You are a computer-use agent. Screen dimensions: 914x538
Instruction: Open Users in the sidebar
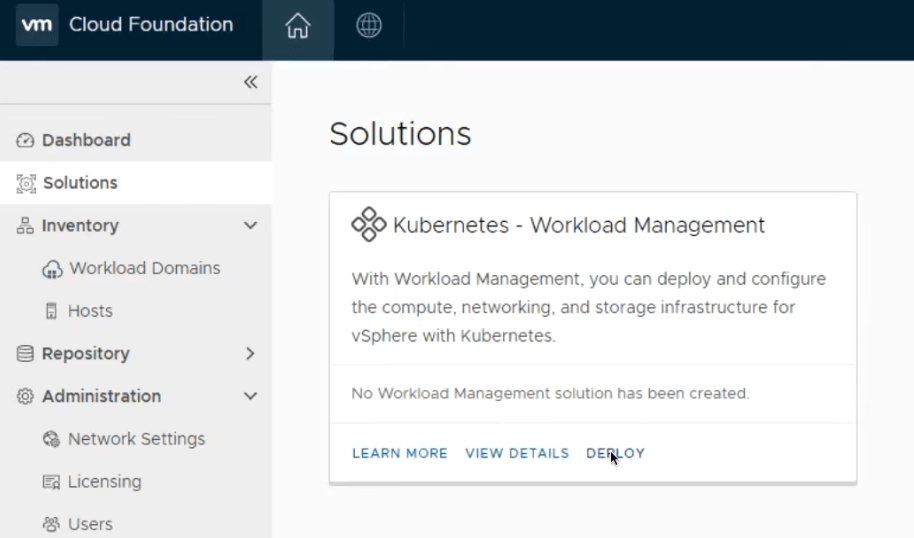pyautogui.click(x=90, y=524)
